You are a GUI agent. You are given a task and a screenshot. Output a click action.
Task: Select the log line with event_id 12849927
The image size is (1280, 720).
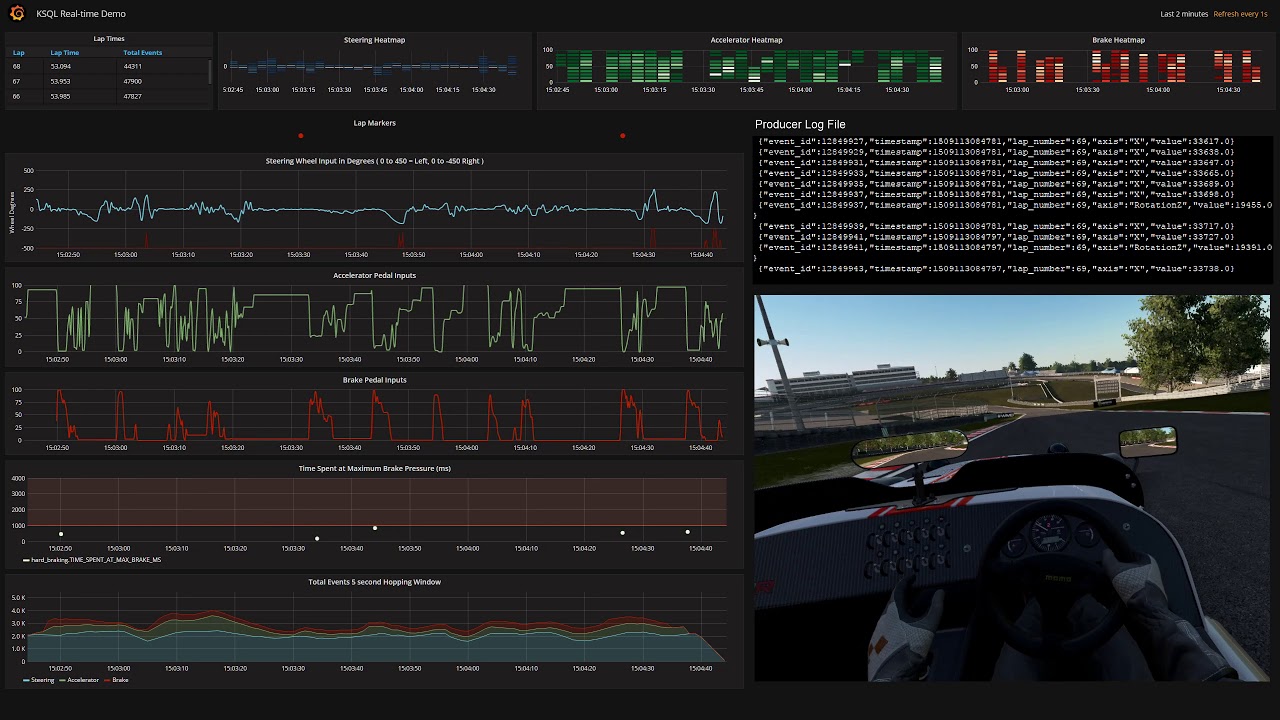pos(996,141)
